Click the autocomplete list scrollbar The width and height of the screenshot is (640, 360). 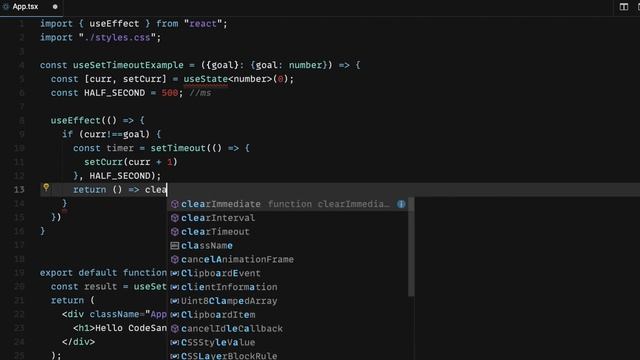pos(411,247)
